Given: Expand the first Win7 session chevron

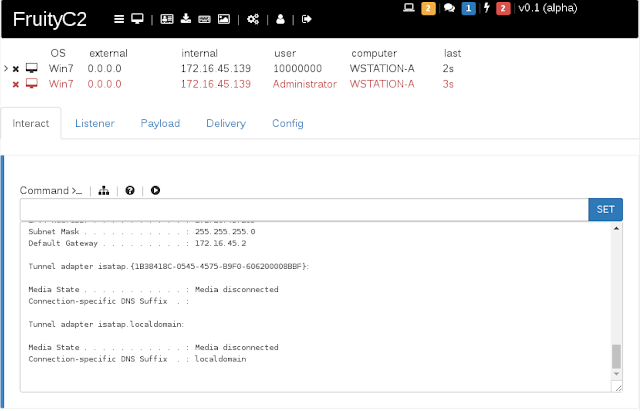Looking at the screenshot, I should coord(6,68).
